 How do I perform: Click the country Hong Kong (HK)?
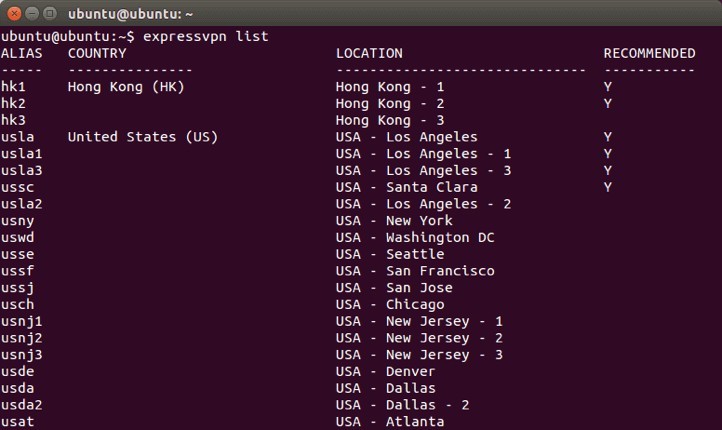click(126, 87)
